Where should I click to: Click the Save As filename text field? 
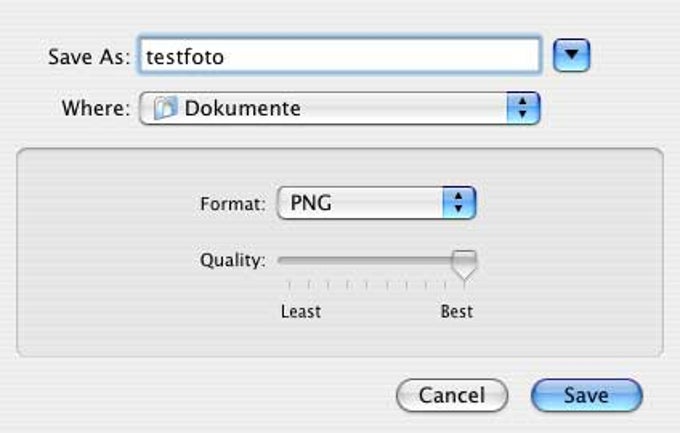point(340,56)
